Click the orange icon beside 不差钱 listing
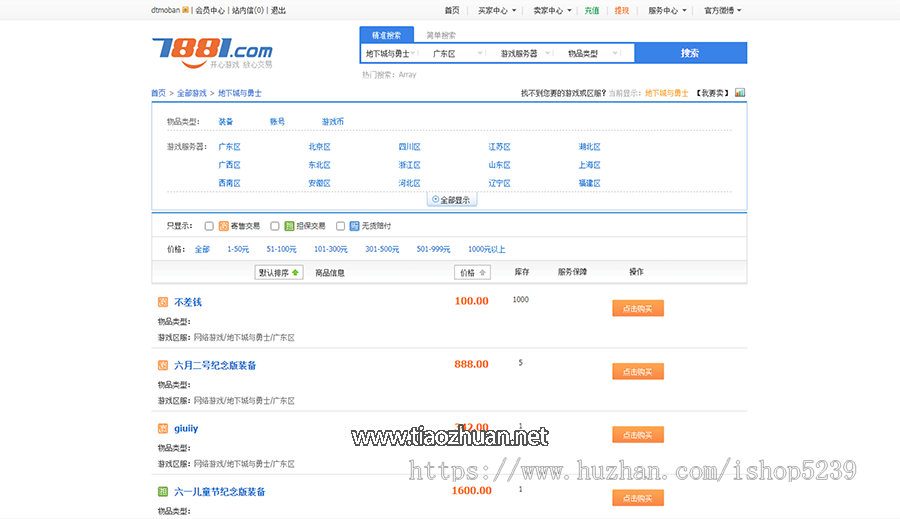 163,302
